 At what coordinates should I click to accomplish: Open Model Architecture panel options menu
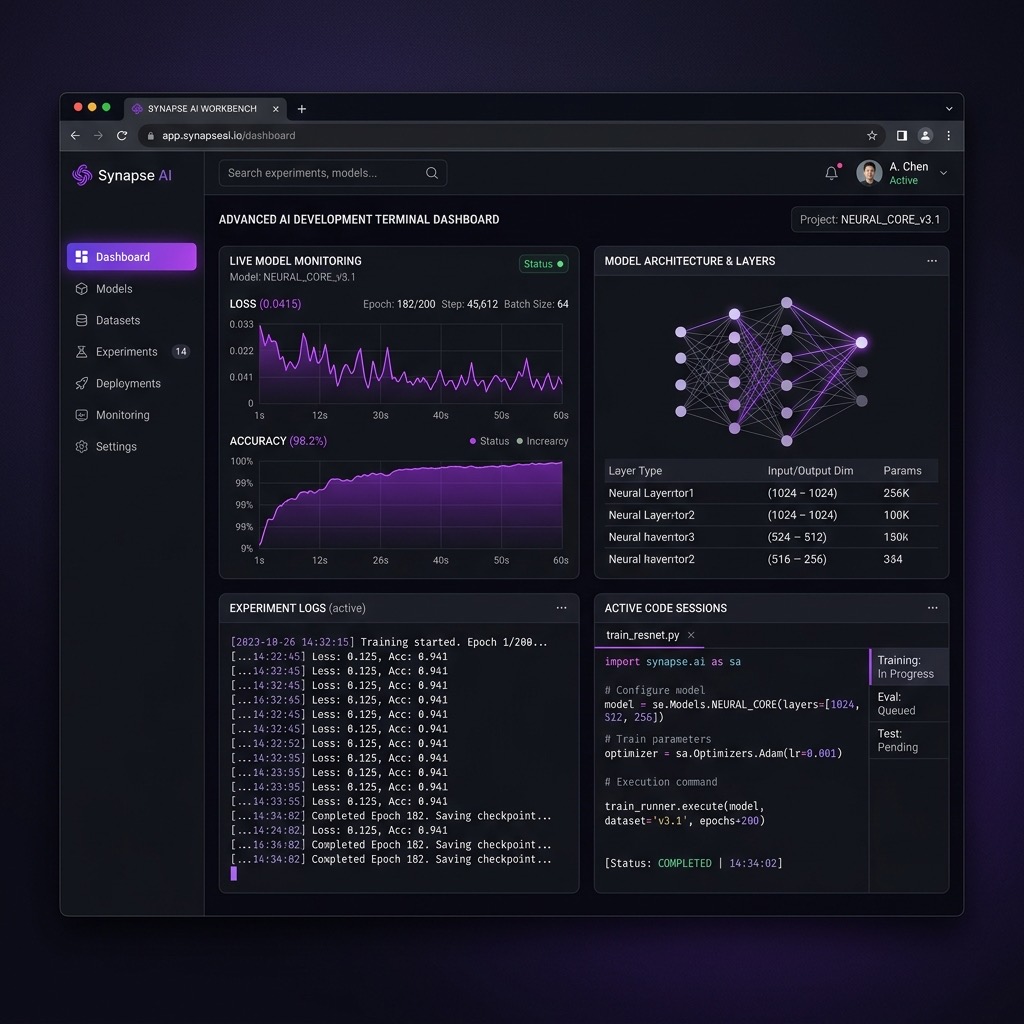pyautogui.click(x=932, y=261)
